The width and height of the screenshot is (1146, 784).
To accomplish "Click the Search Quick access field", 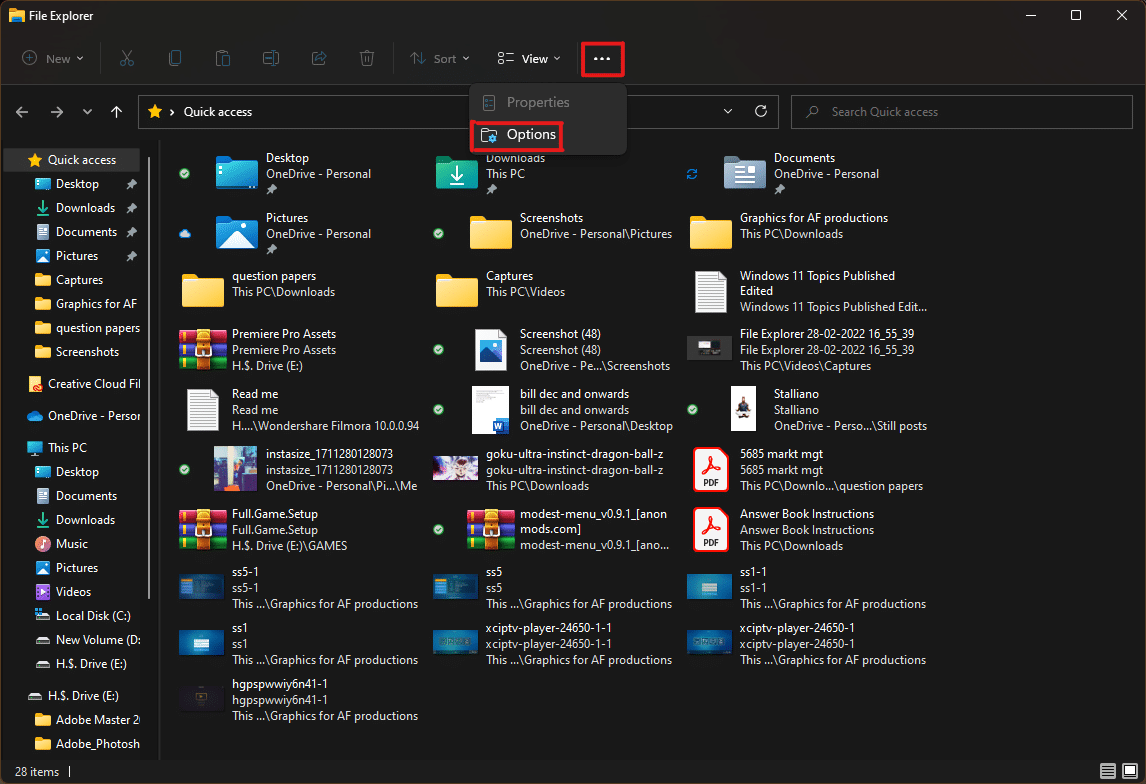I will (x=962, y=112).
